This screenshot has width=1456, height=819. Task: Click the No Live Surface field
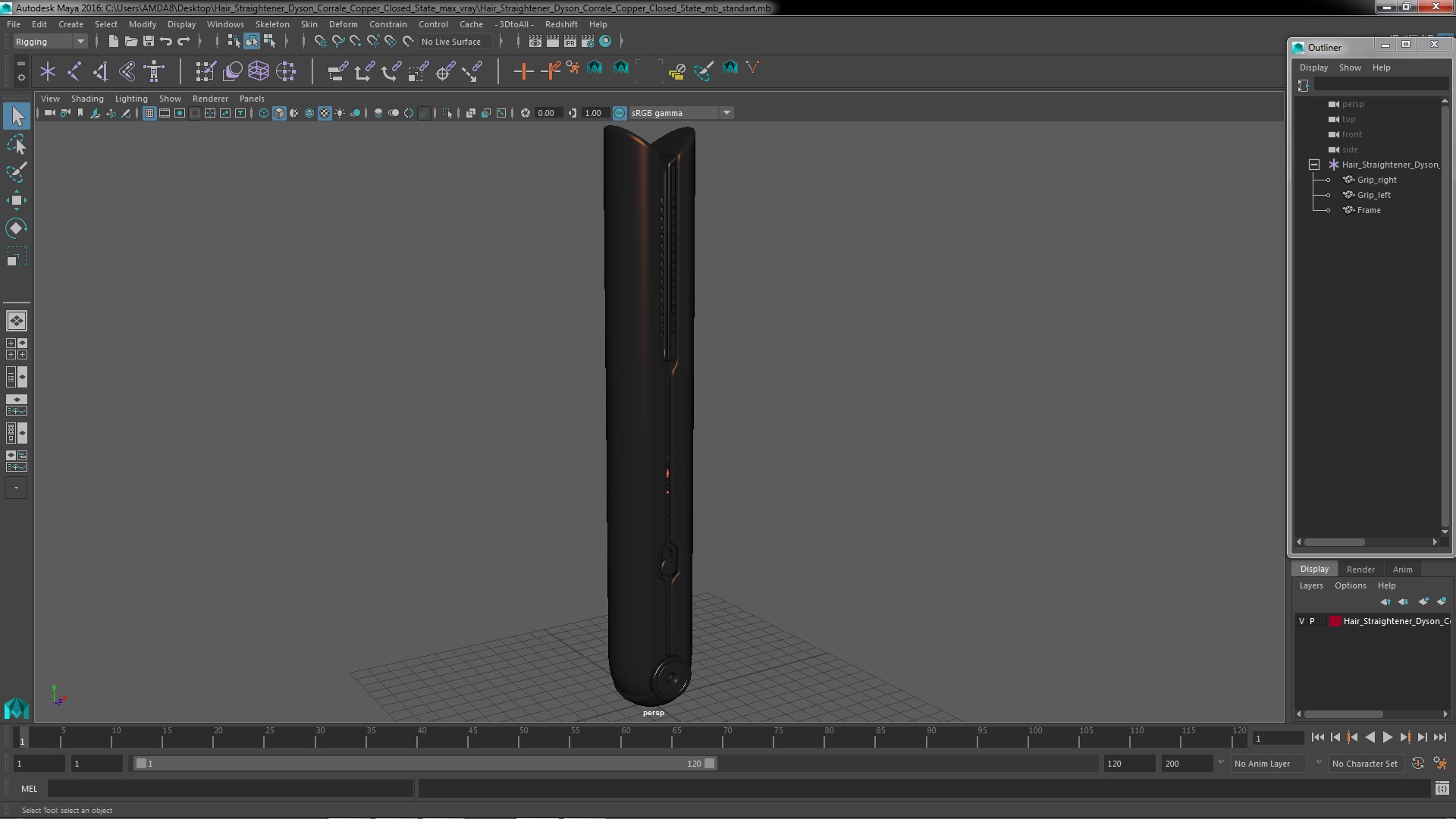click(455, 42)
